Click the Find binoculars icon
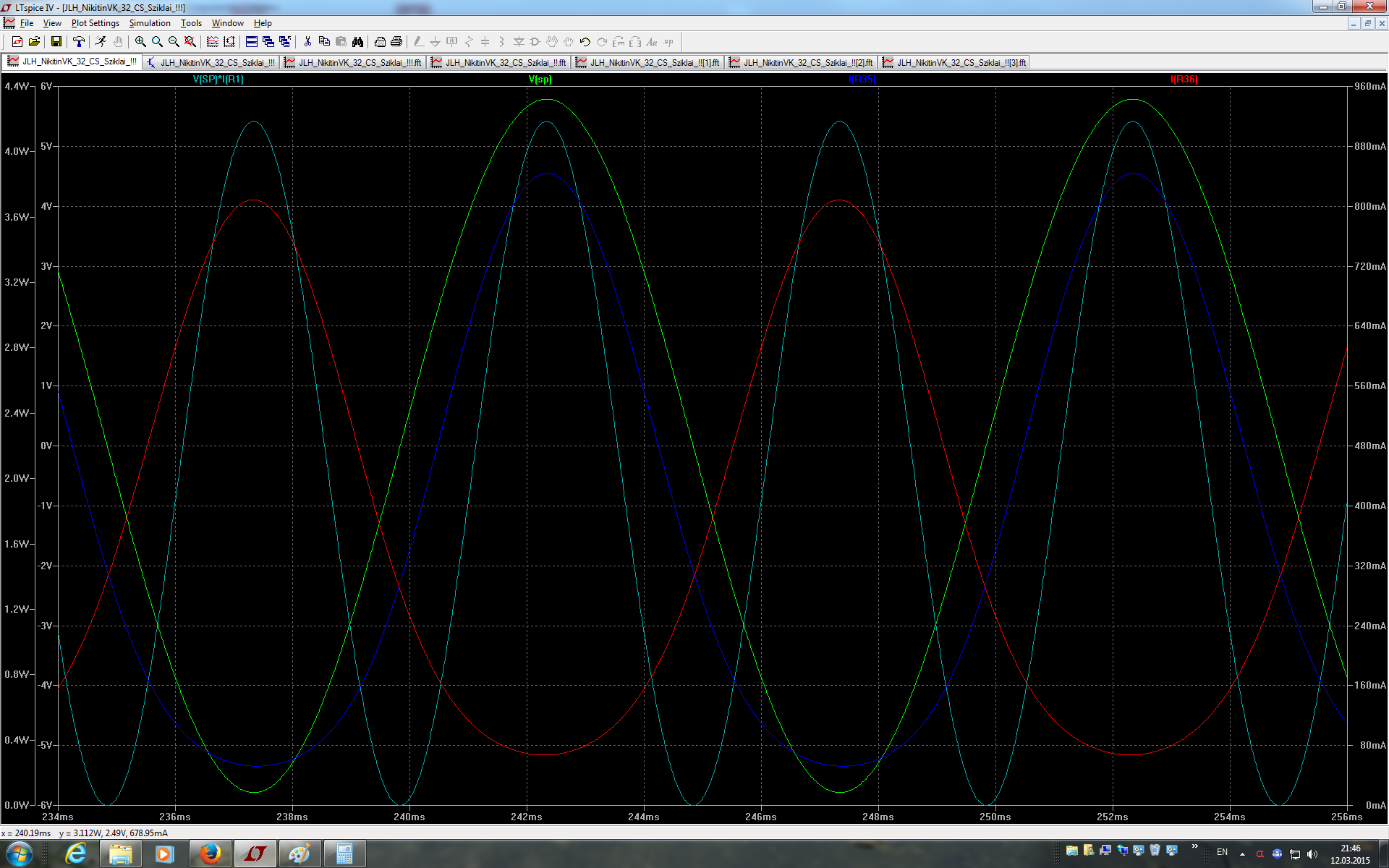The width and height of the screenshot is (1389, 868). coord(357,42)
